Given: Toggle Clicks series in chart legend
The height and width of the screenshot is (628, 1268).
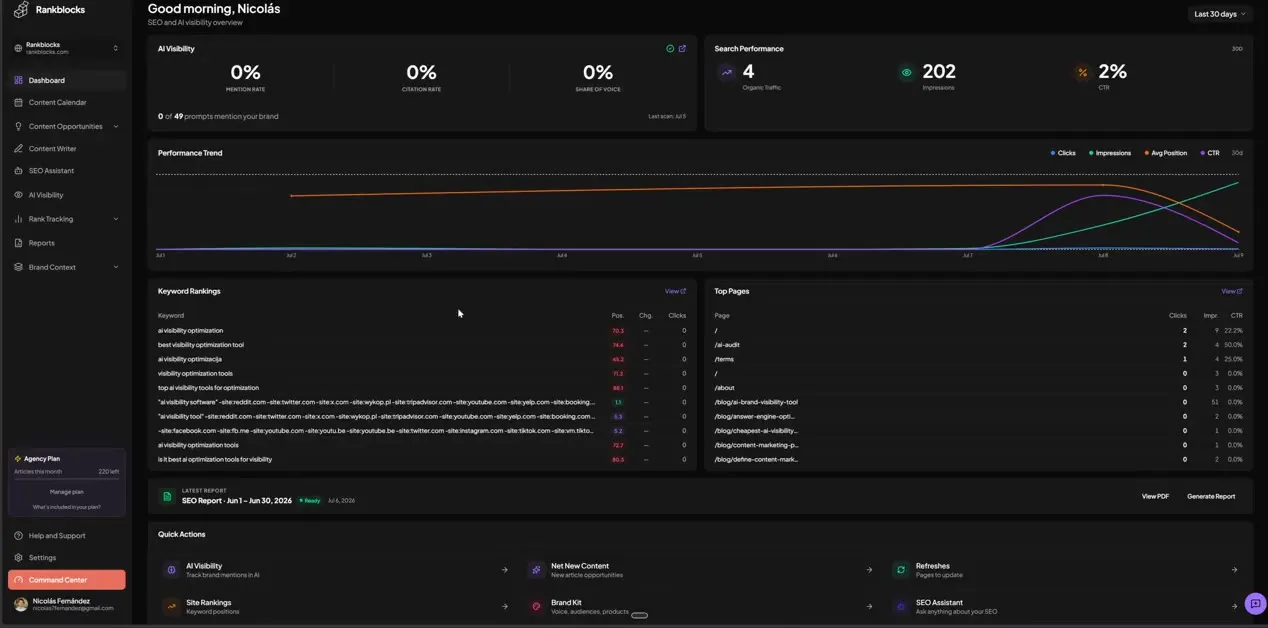Looking at the screenshot, I should point(1063,153).
